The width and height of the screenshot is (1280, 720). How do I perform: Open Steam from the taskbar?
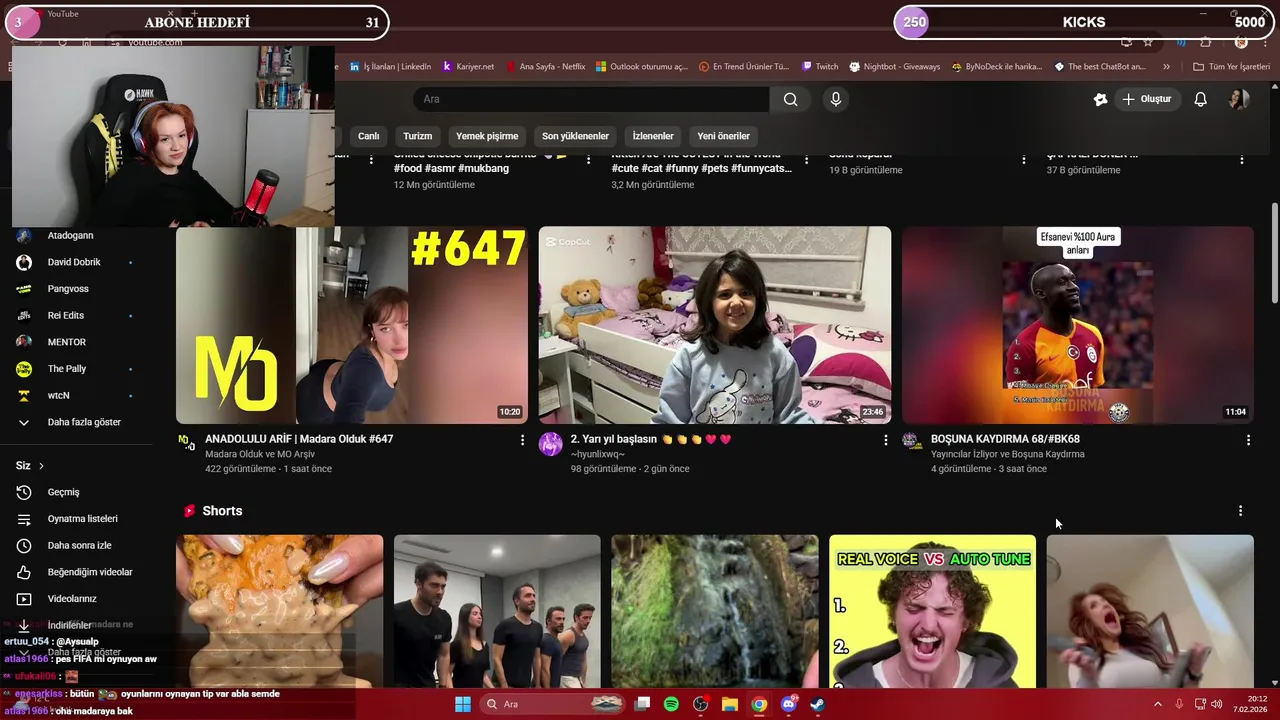click(x=817, y=704)
